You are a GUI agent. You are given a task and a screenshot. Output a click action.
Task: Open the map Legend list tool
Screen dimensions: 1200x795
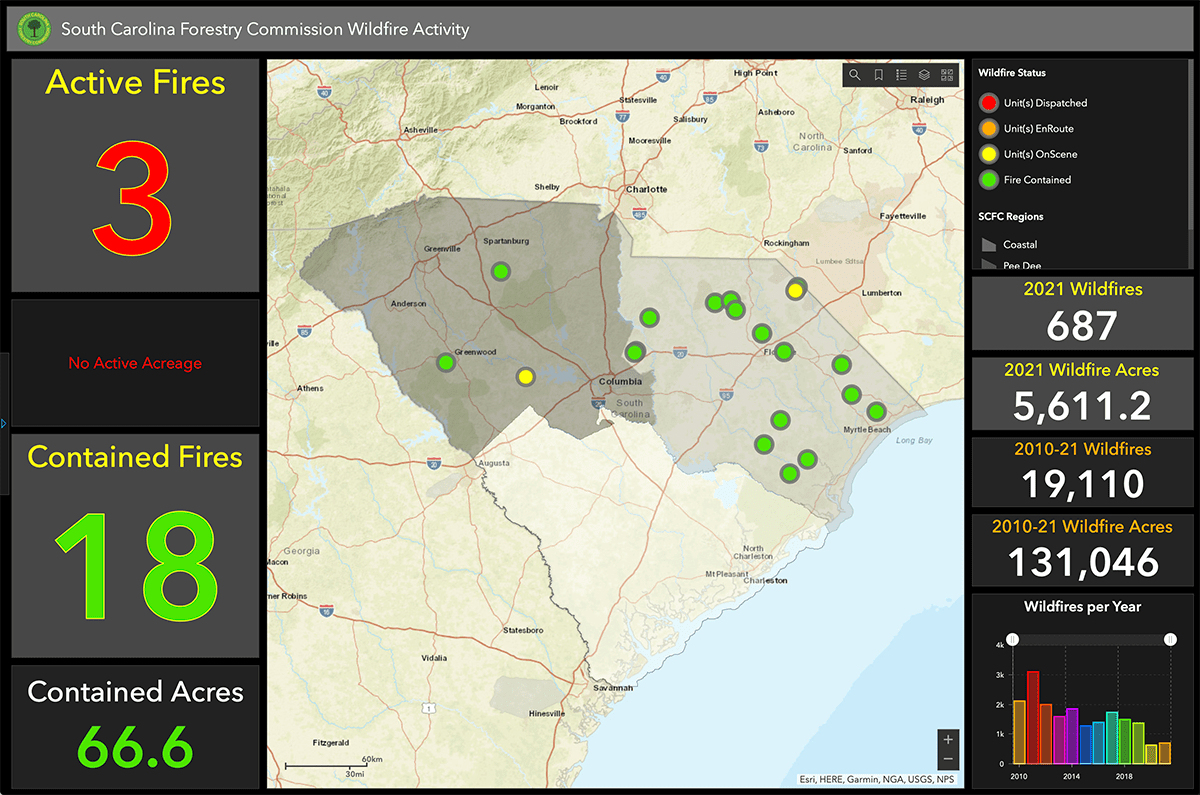tap(901, 75)
